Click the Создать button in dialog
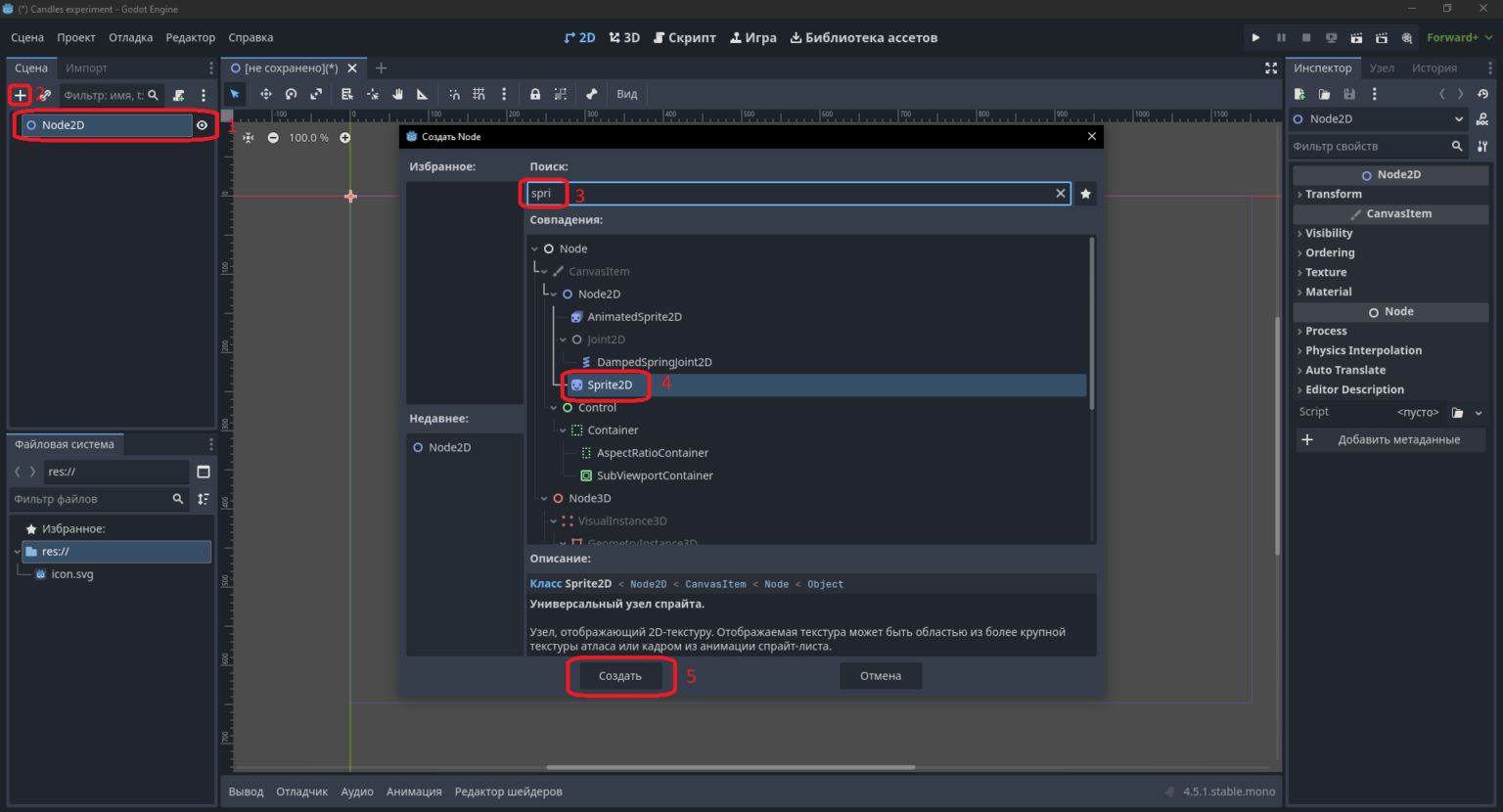Image resolution: width=1503 pixels, height=812 pixels. 620,676
